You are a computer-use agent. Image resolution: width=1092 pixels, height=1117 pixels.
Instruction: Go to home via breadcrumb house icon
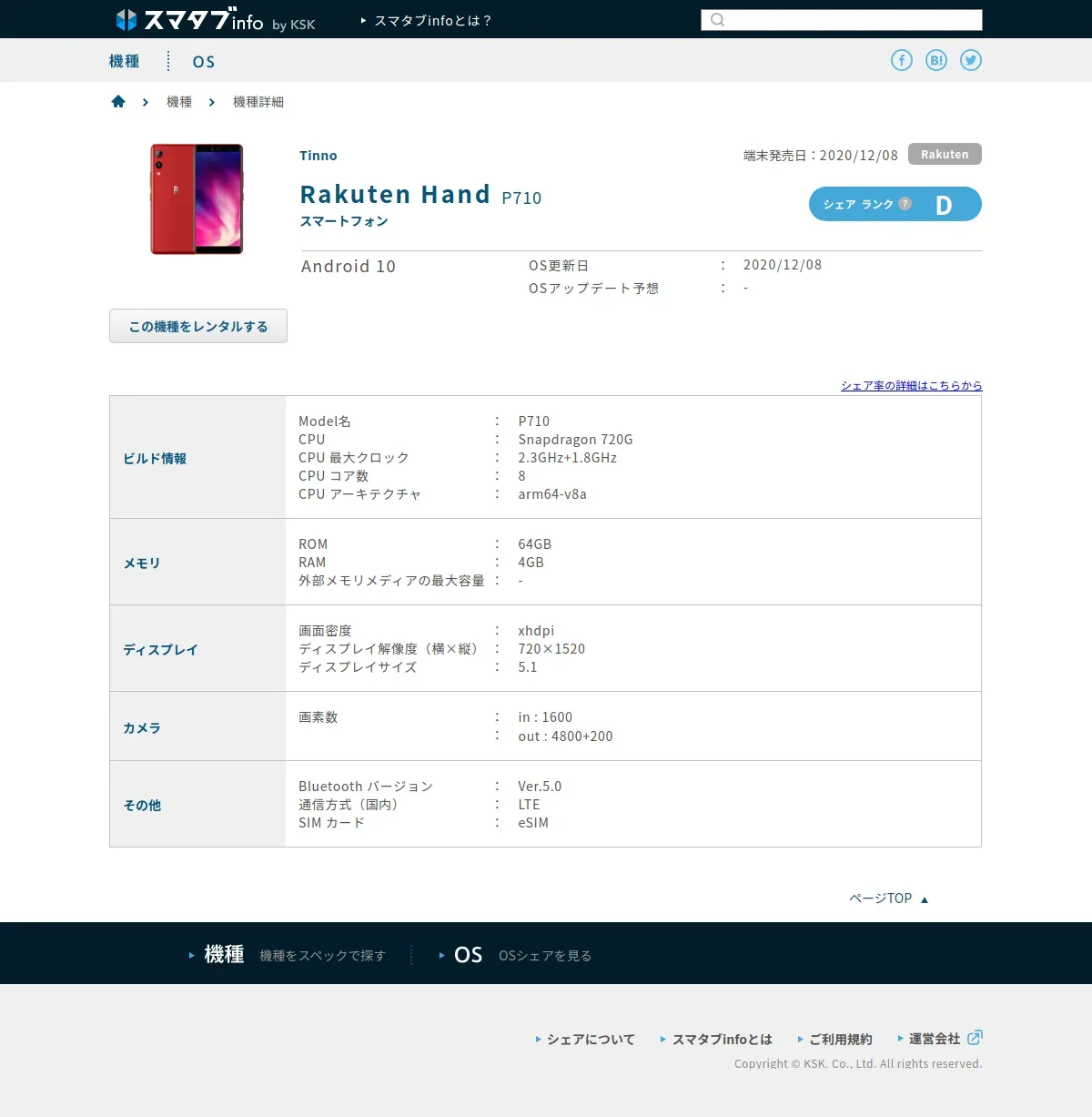click(118, 101)
